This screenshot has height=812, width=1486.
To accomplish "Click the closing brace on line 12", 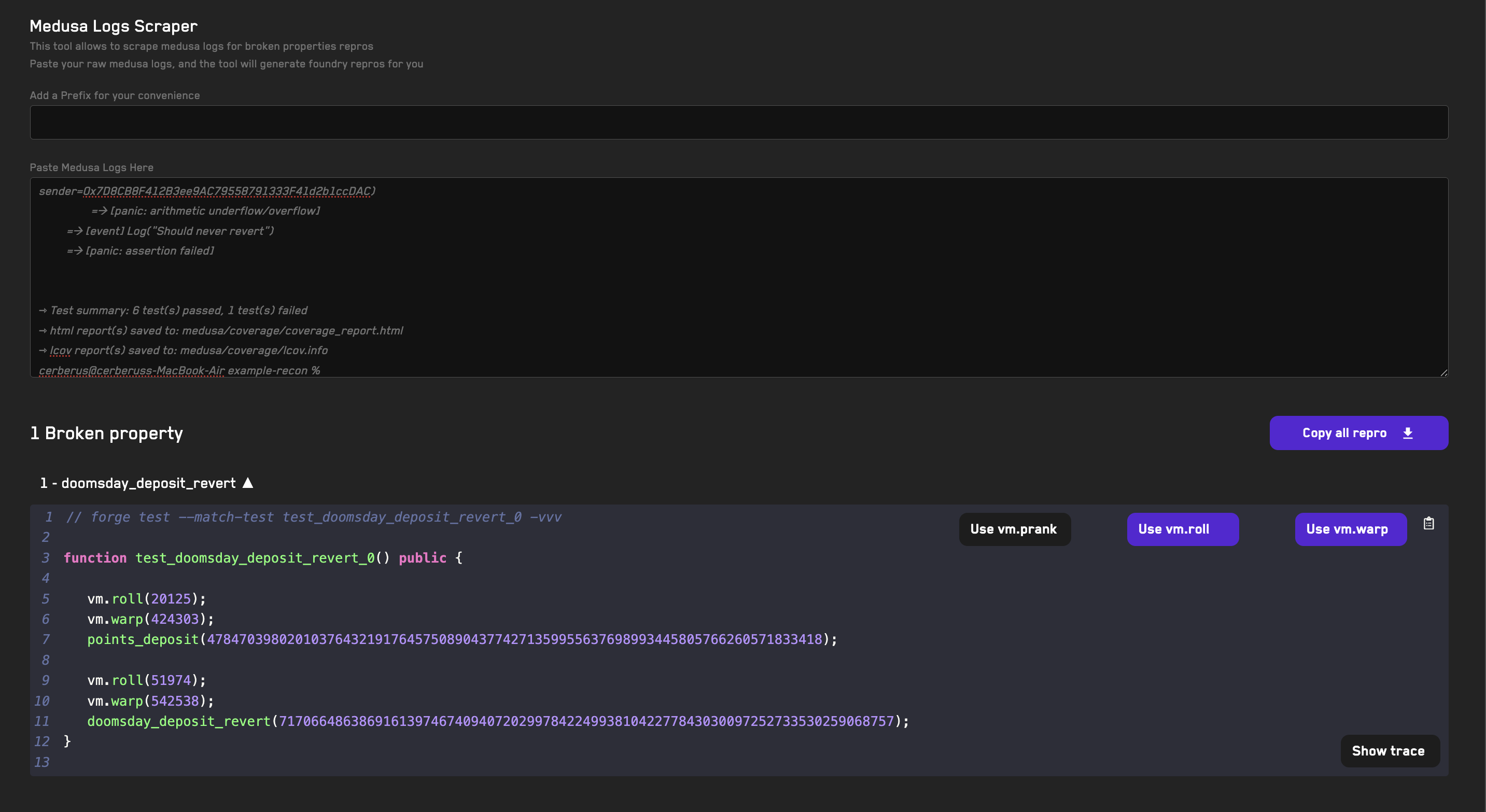I will (67, 741).
